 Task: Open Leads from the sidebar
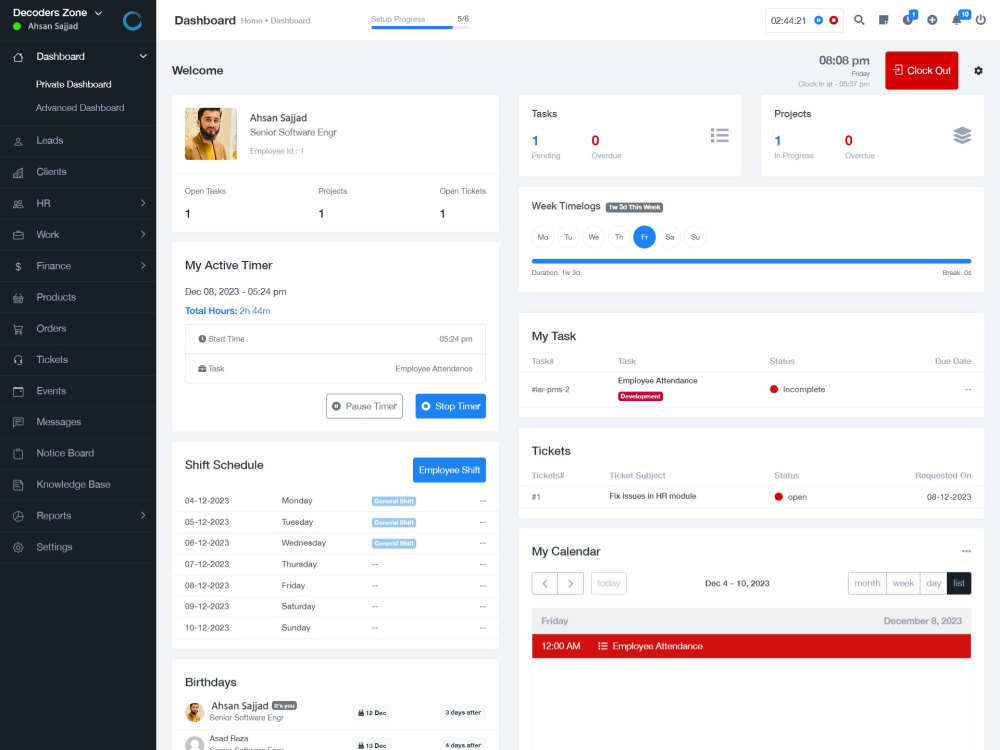[x=78, y=140]
